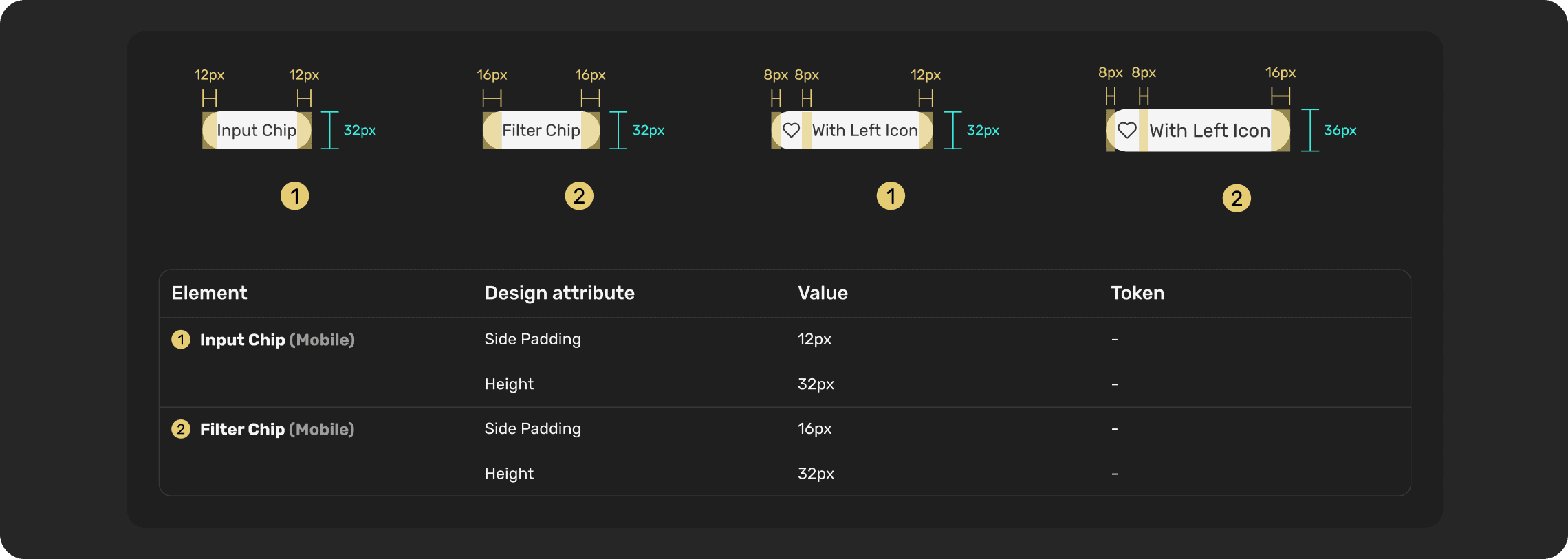
Task: Click the Element column header
Action: coord(209,293)
